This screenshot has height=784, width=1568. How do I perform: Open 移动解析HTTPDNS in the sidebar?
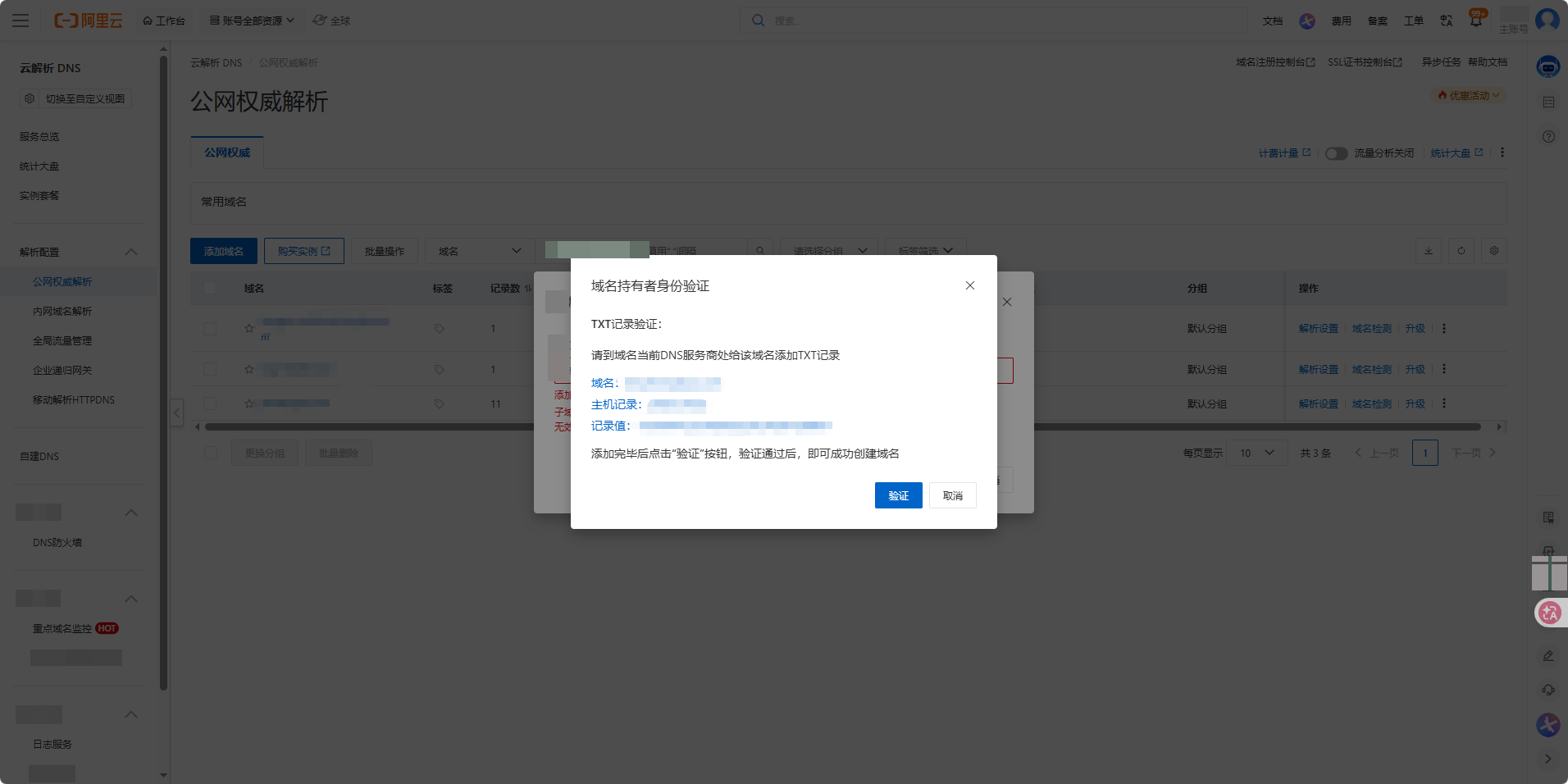click(x=74, y=399)
